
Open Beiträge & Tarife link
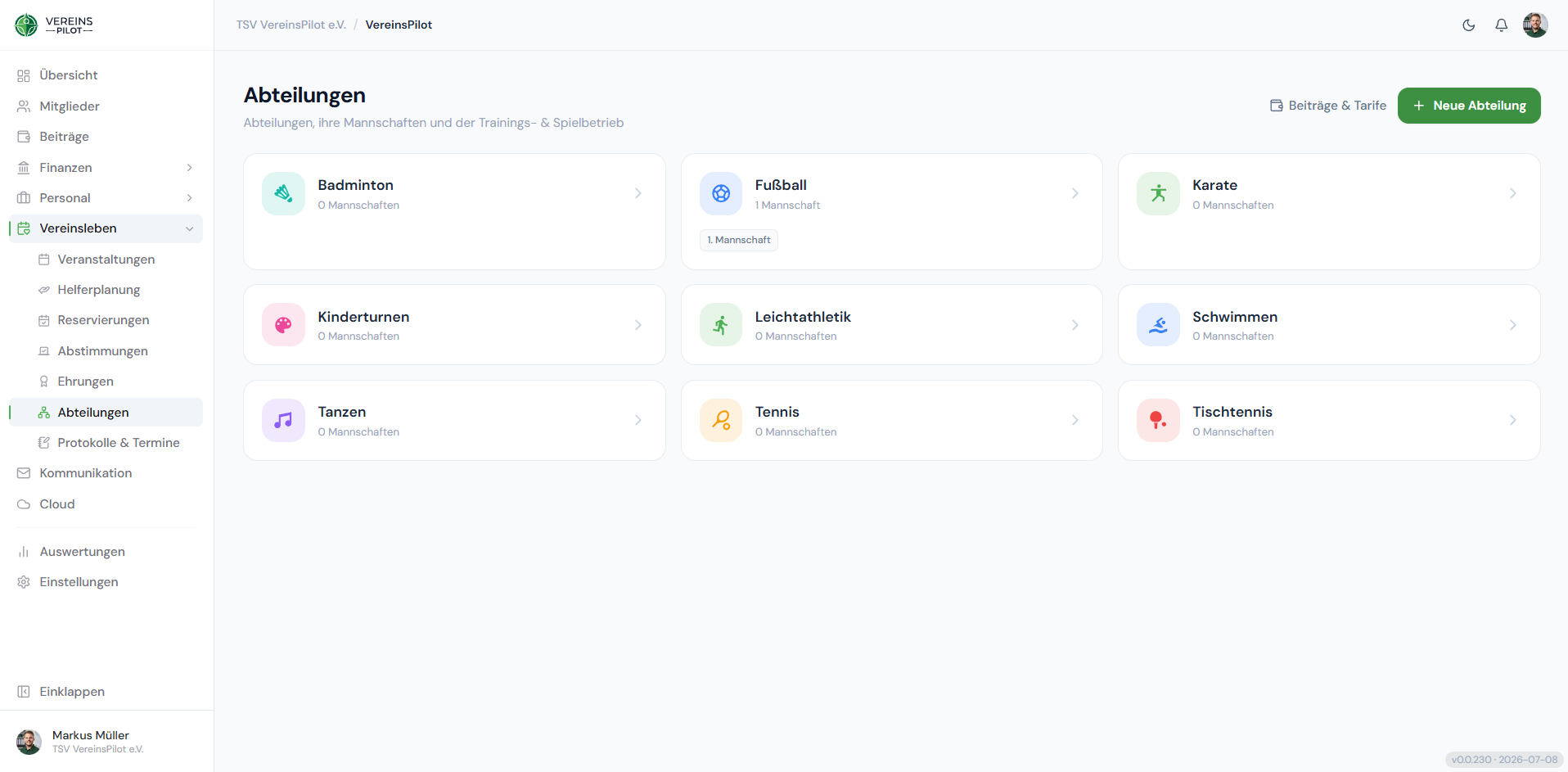tap(1327, 106)
